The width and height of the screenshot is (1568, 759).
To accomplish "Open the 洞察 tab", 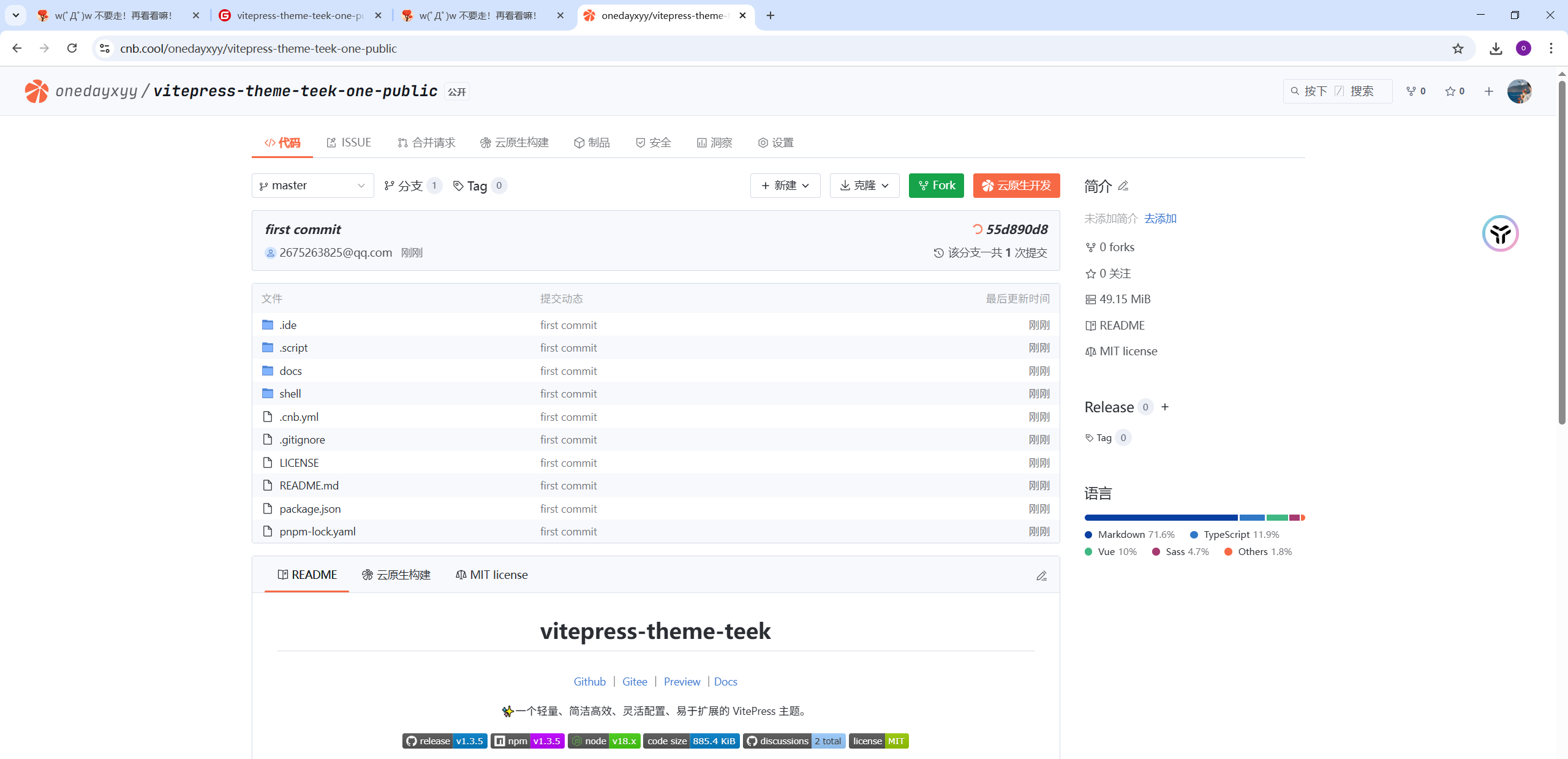I will pos(714,143).
